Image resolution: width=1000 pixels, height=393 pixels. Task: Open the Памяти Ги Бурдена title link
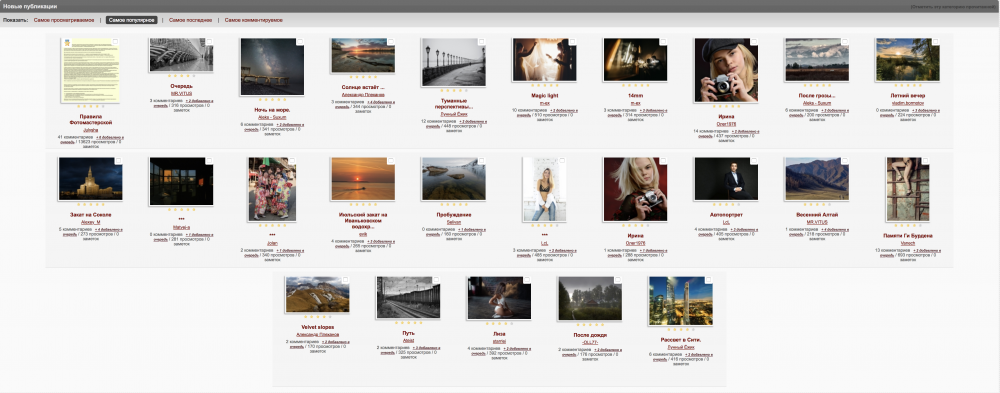[908, 235]
